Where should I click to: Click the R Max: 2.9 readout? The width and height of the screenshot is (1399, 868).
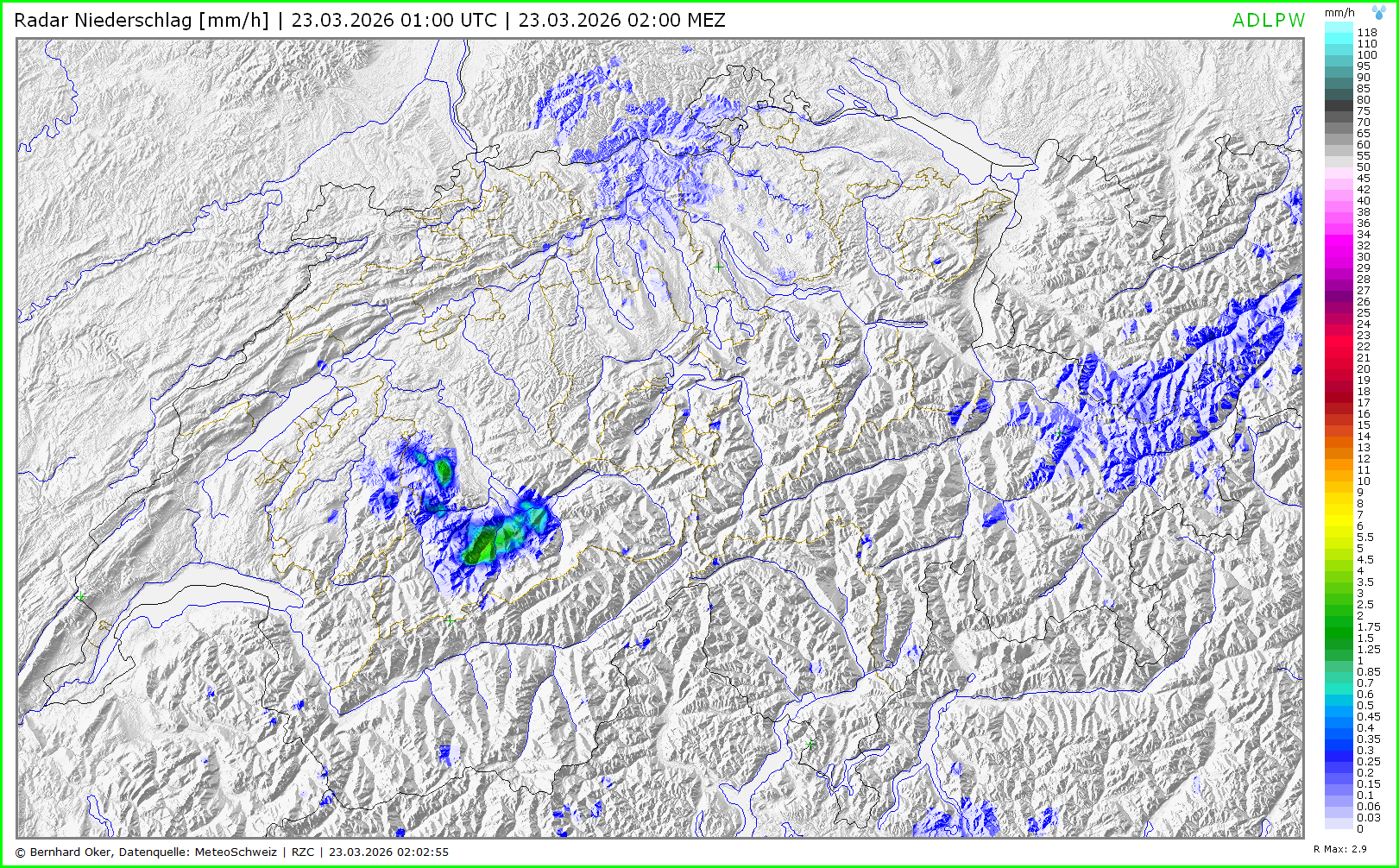point(1339,849)
